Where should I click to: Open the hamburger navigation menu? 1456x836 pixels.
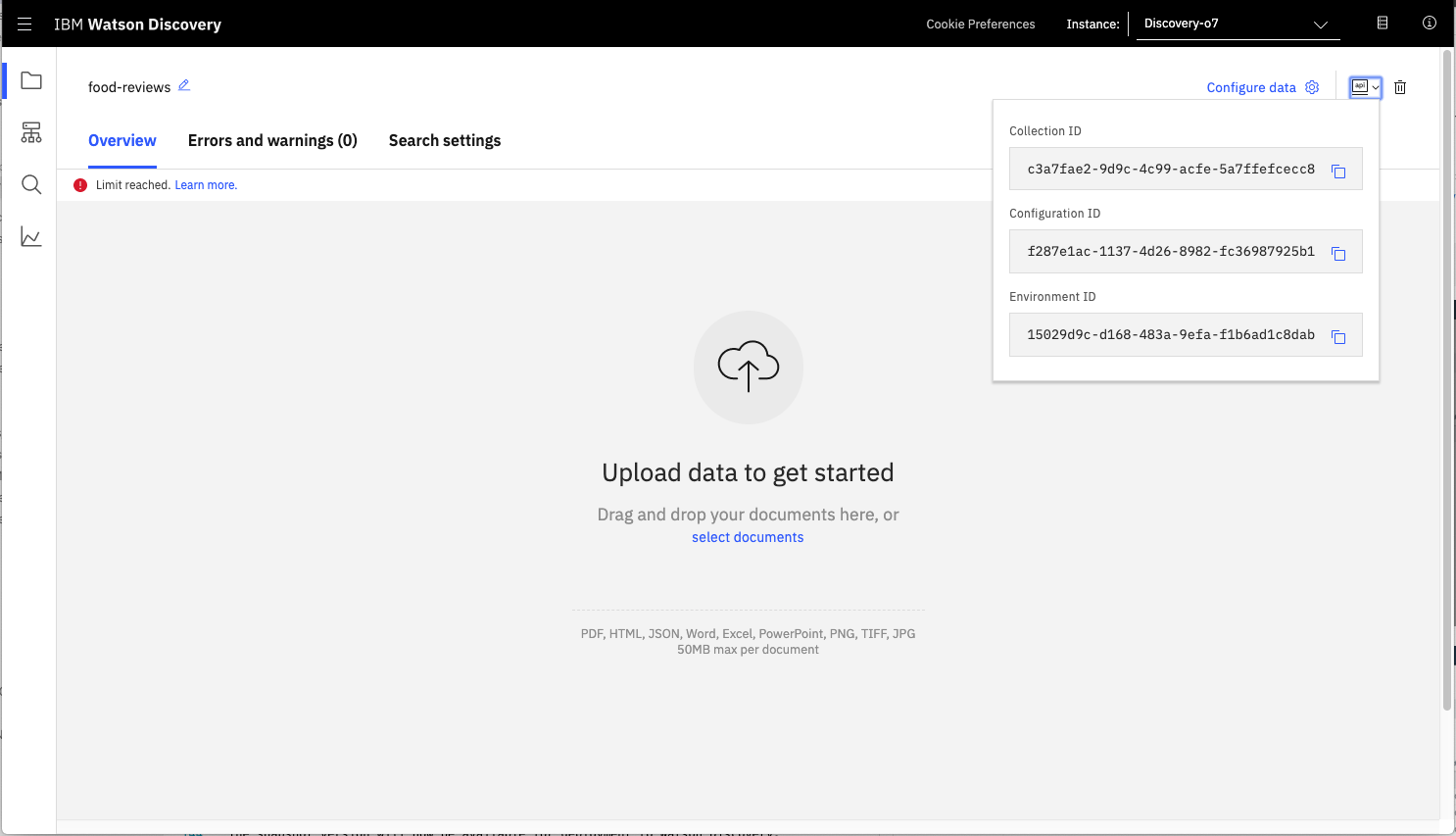[24, 24]
